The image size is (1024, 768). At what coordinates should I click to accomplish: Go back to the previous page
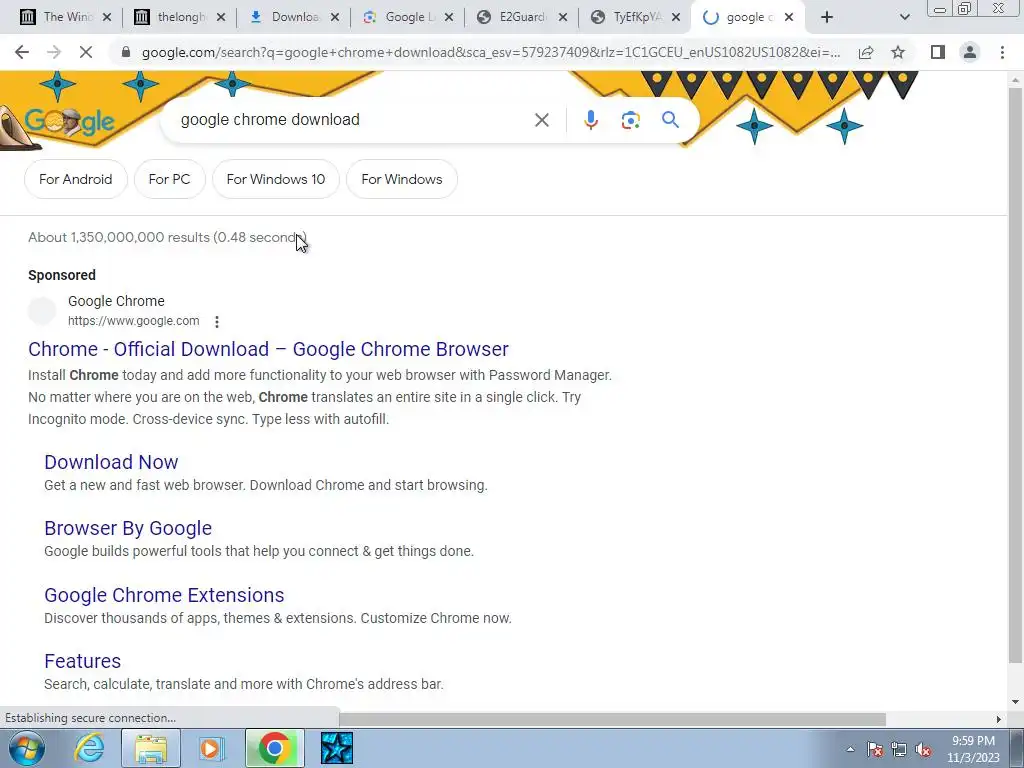click(x=22, y=52)
